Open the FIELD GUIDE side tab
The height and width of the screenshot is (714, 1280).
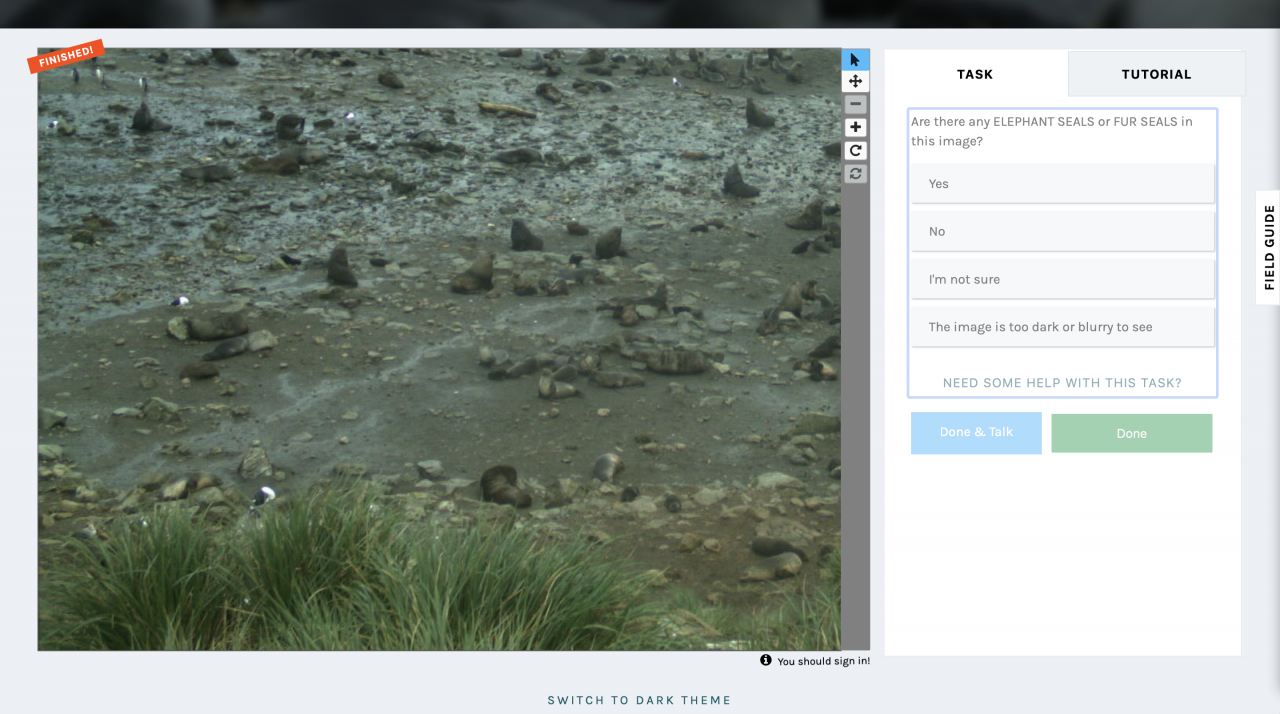(x=1268, y=247)
